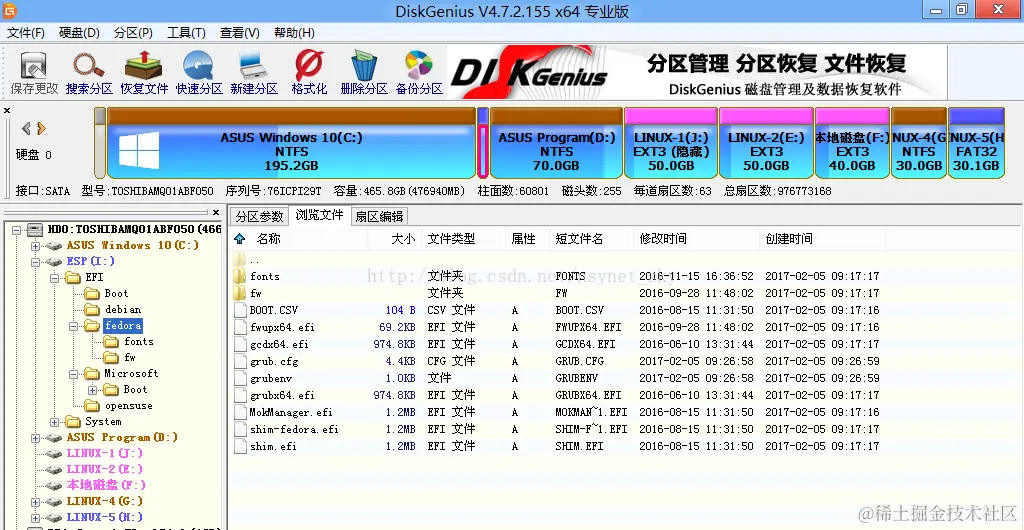Sort by 大小 column header
This screenshot has width=1024, height=530.
tap(403, 239)
